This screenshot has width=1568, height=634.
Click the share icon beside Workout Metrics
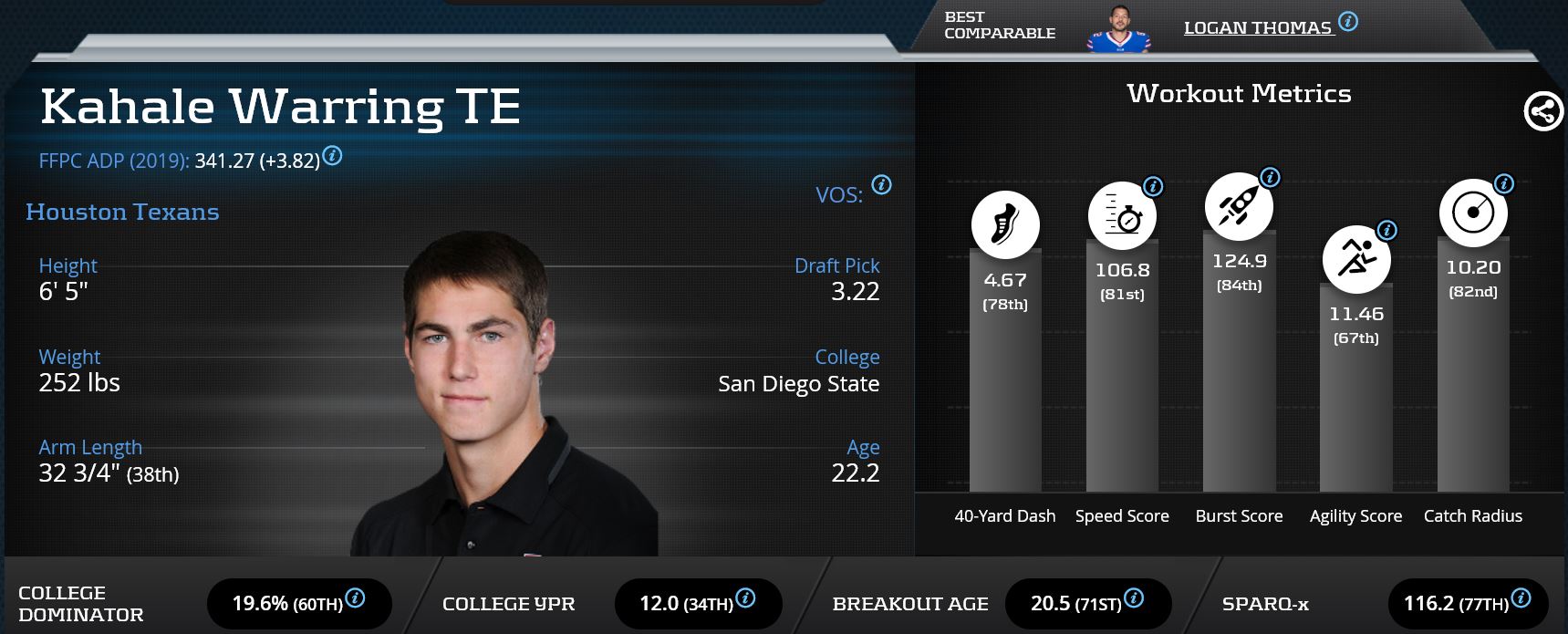click(x=1543, y=112)
